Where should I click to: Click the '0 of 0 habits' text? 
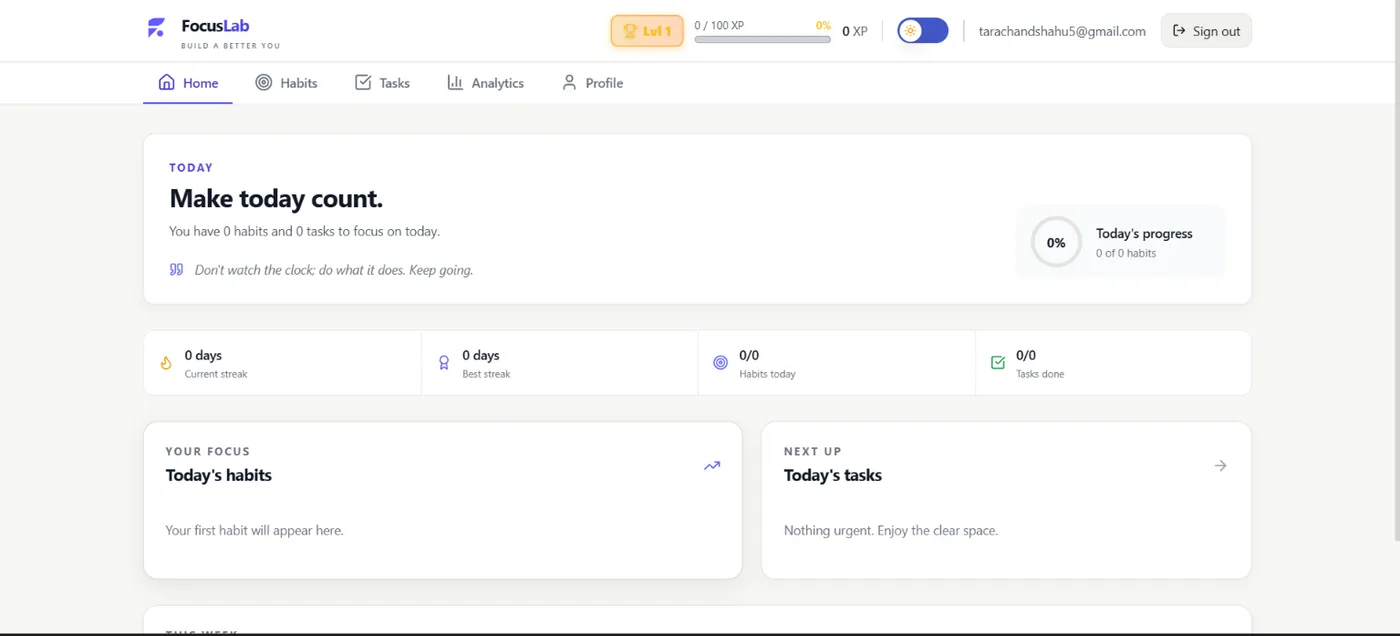(1126, 253)
